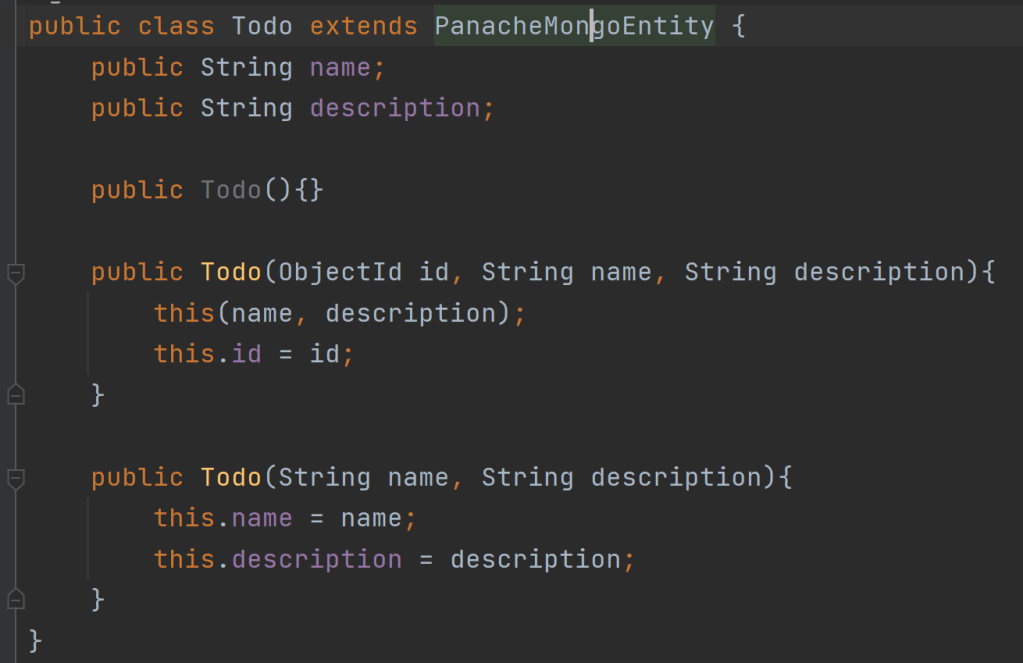Click the Todo class name in the class declaration

[262, 26]
